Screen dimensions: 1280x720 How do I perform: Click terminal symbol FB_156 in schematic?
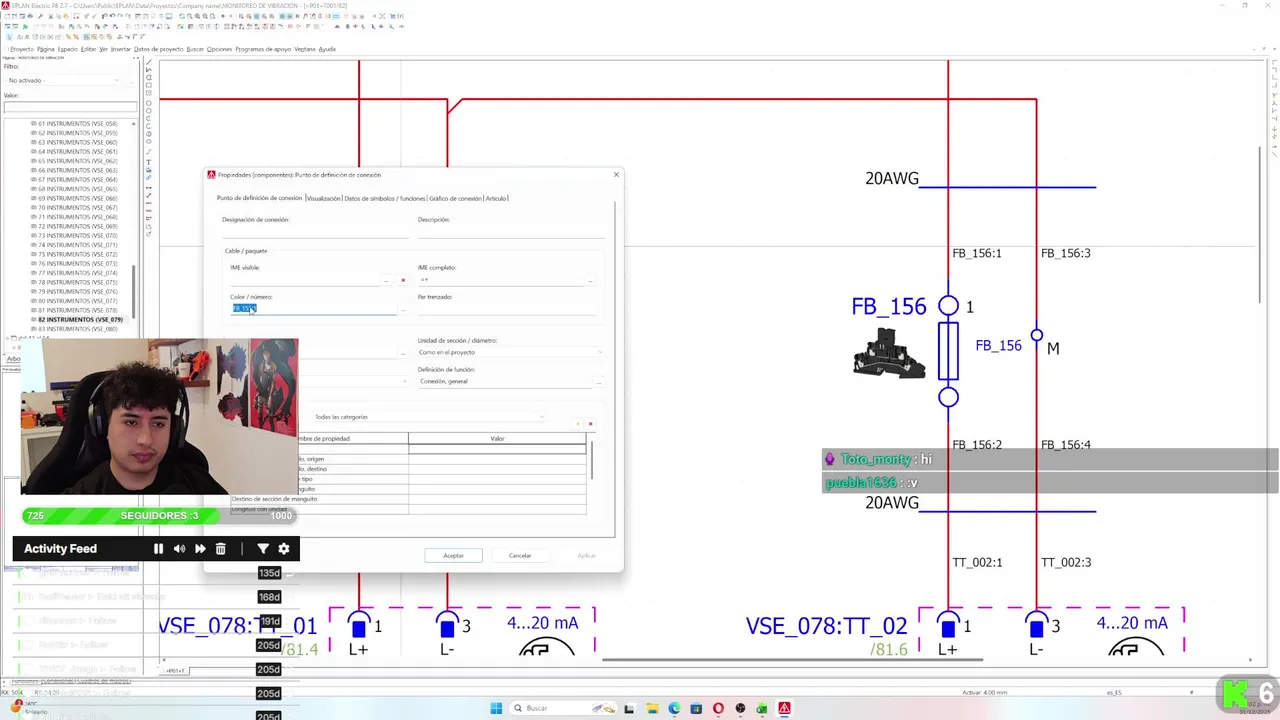[948, 350]
